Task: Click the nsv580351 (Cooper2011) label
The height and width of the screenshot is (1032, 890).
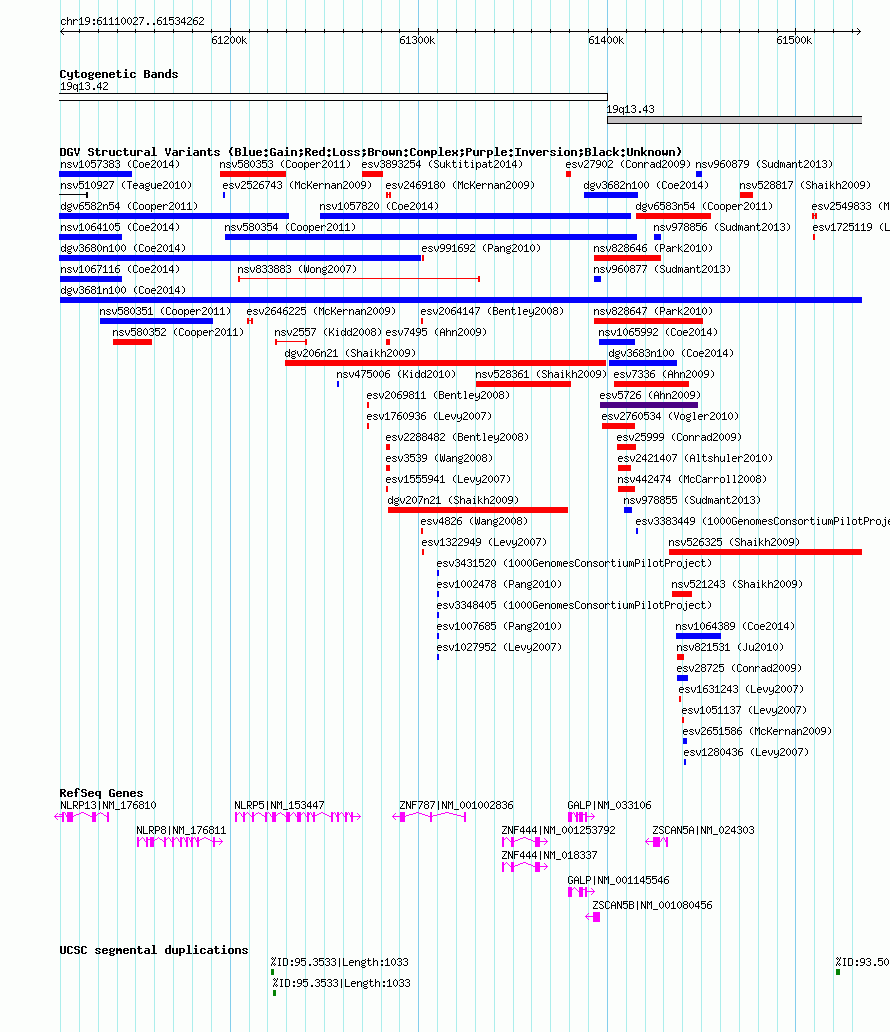Action: (165, 312)
